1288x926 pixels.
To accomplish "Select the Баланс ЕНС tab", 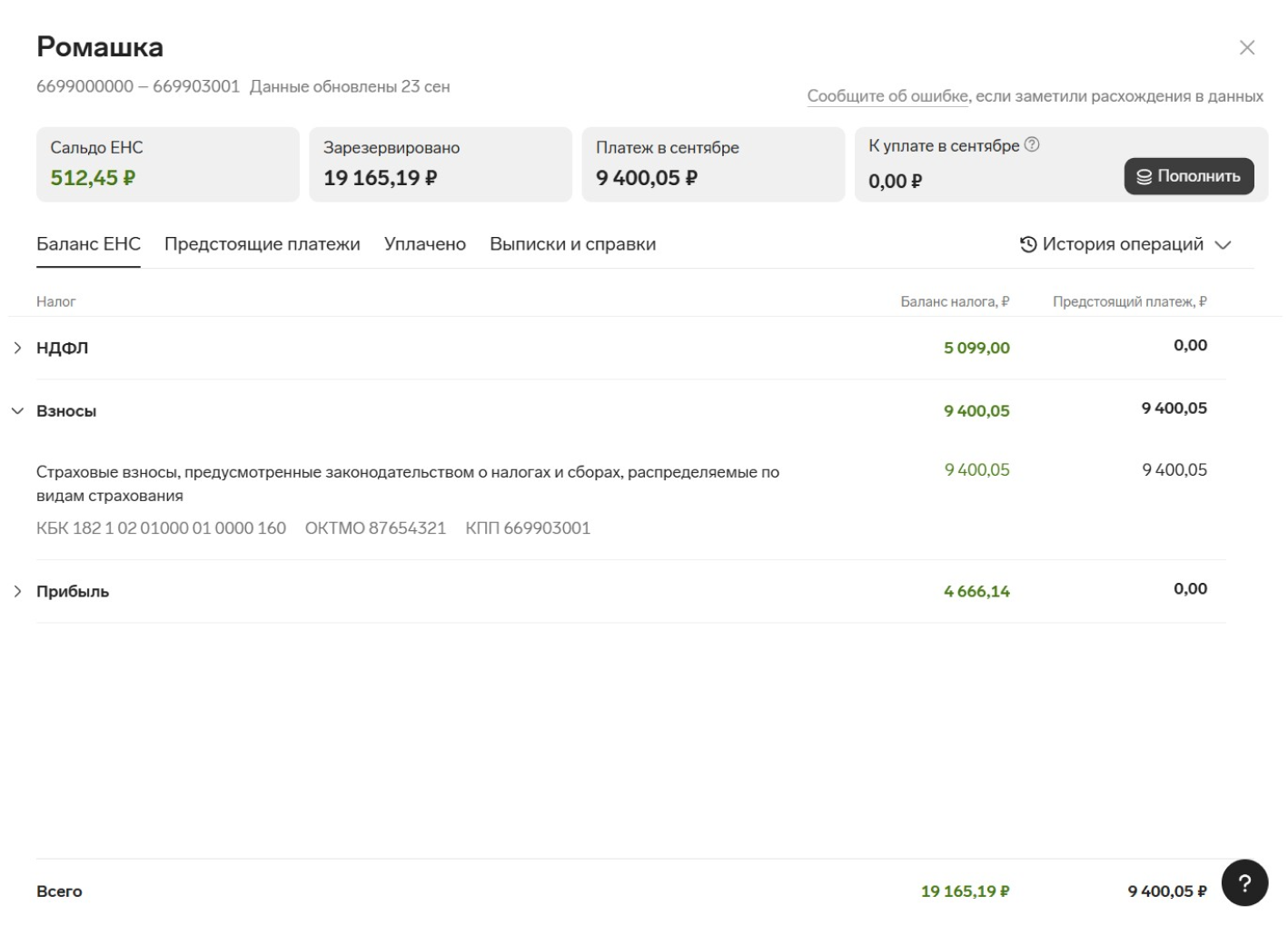I will point(88,244).
